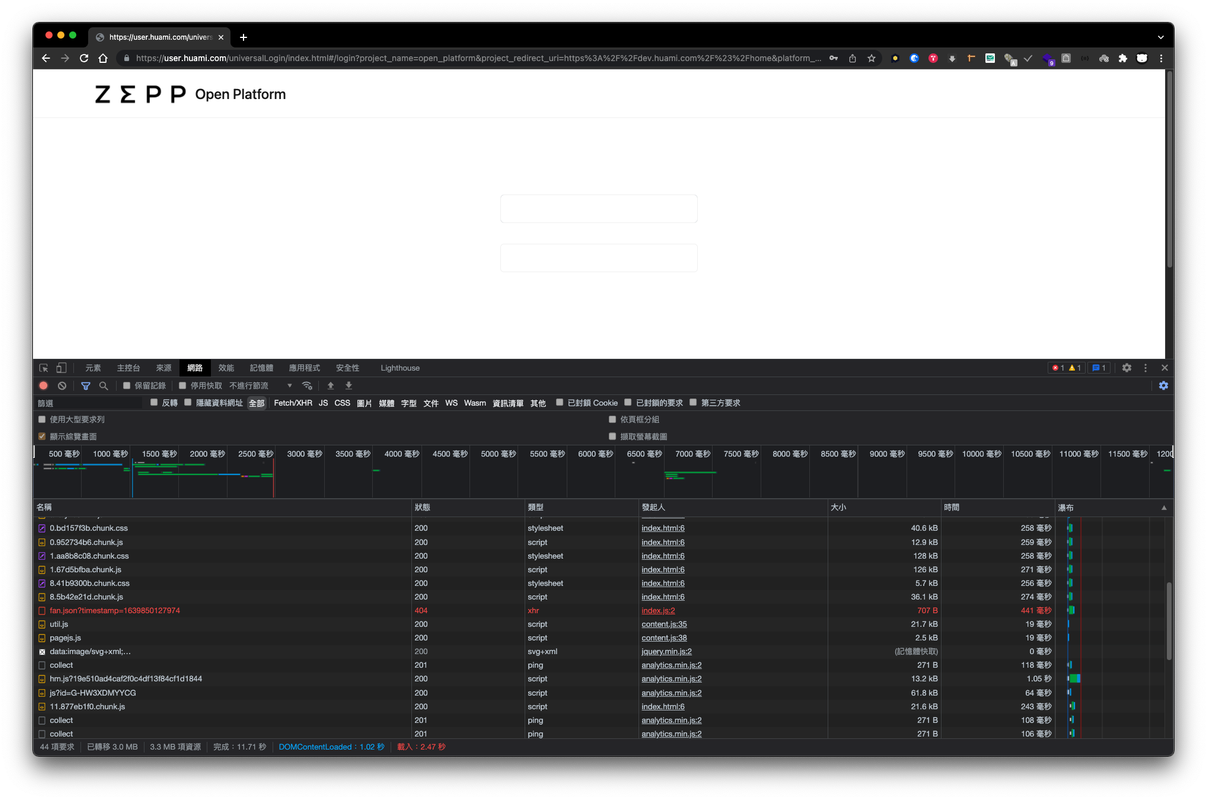This screenshot has width=1207, height=800.
Task: Open the Chrome three-dot menu
Action: point(1161,59)
